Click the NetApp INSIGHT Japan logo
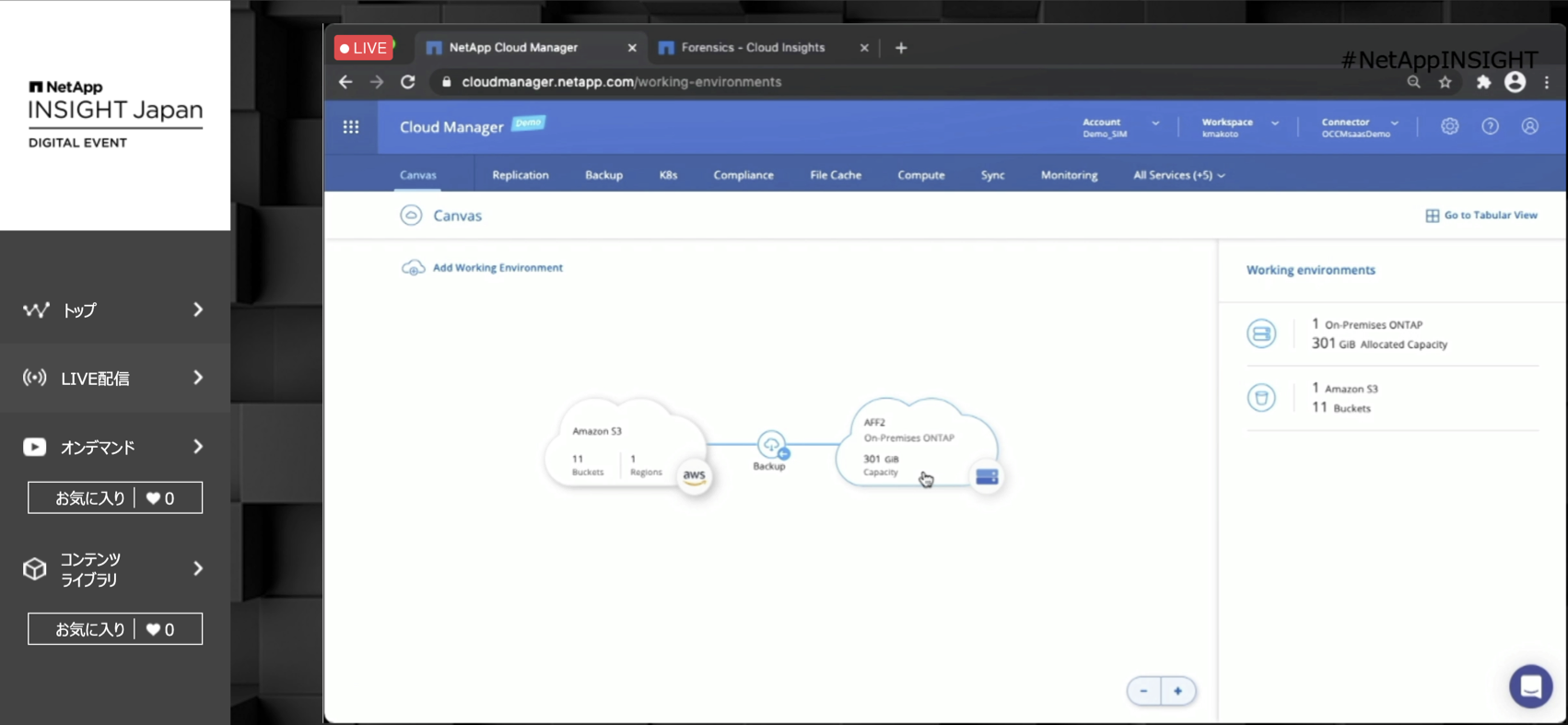 pos(115,114)
